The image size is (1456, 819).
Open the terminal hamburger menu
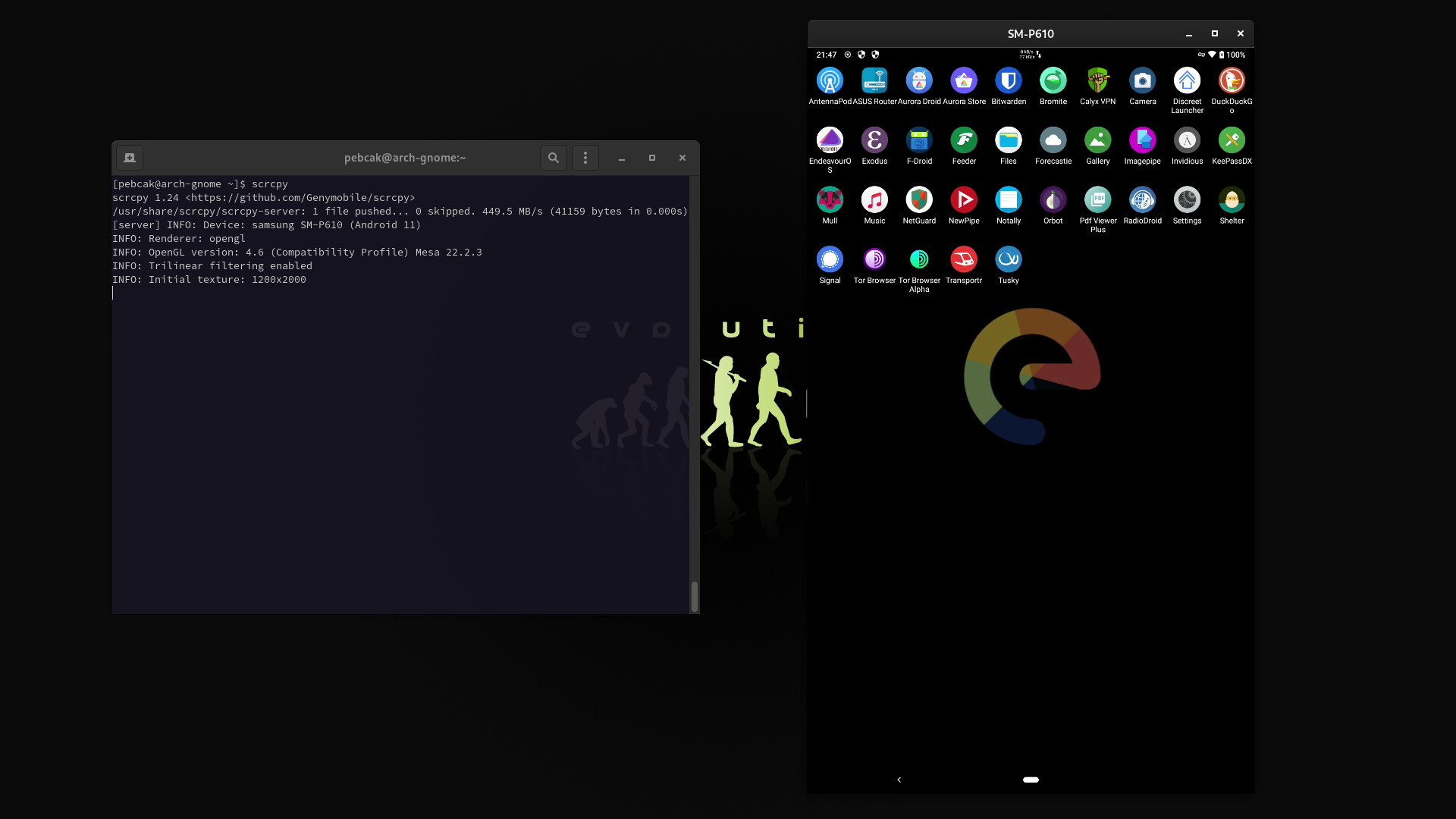pyautogui.click(x=585, y=158)
